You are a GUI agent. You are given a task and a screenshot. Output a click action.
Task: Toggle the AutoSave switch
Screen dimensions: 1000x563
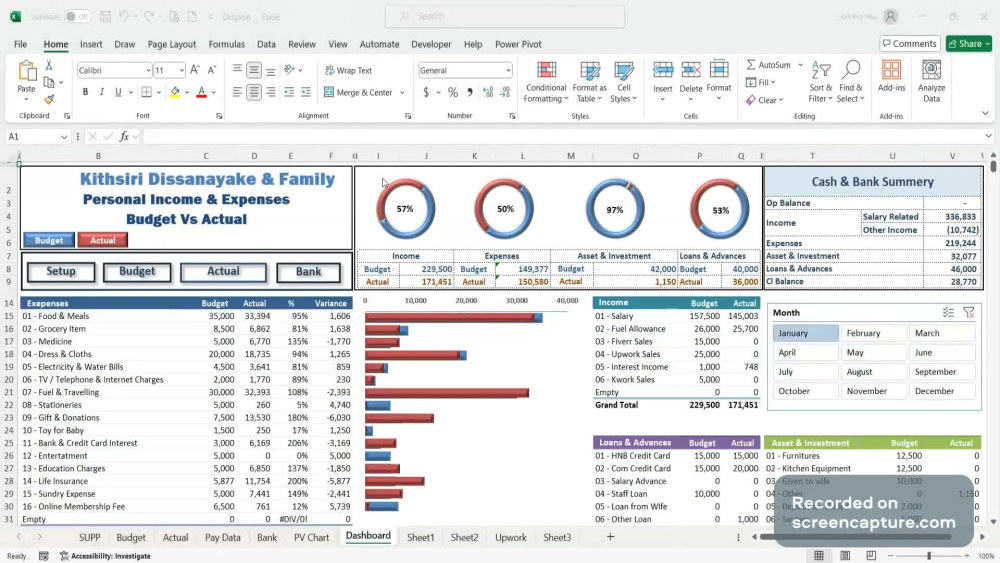[x=77, y=17]
